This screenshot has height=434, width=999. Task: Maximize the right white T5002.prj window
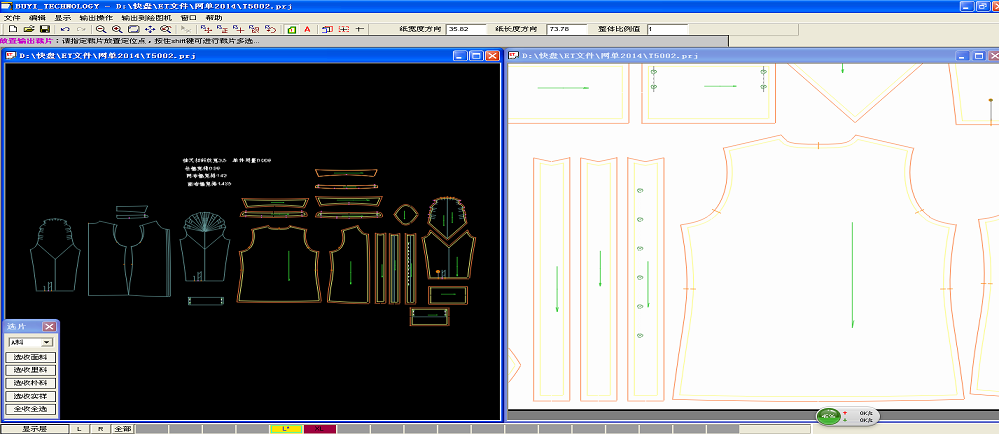click(x=979, y=55)
